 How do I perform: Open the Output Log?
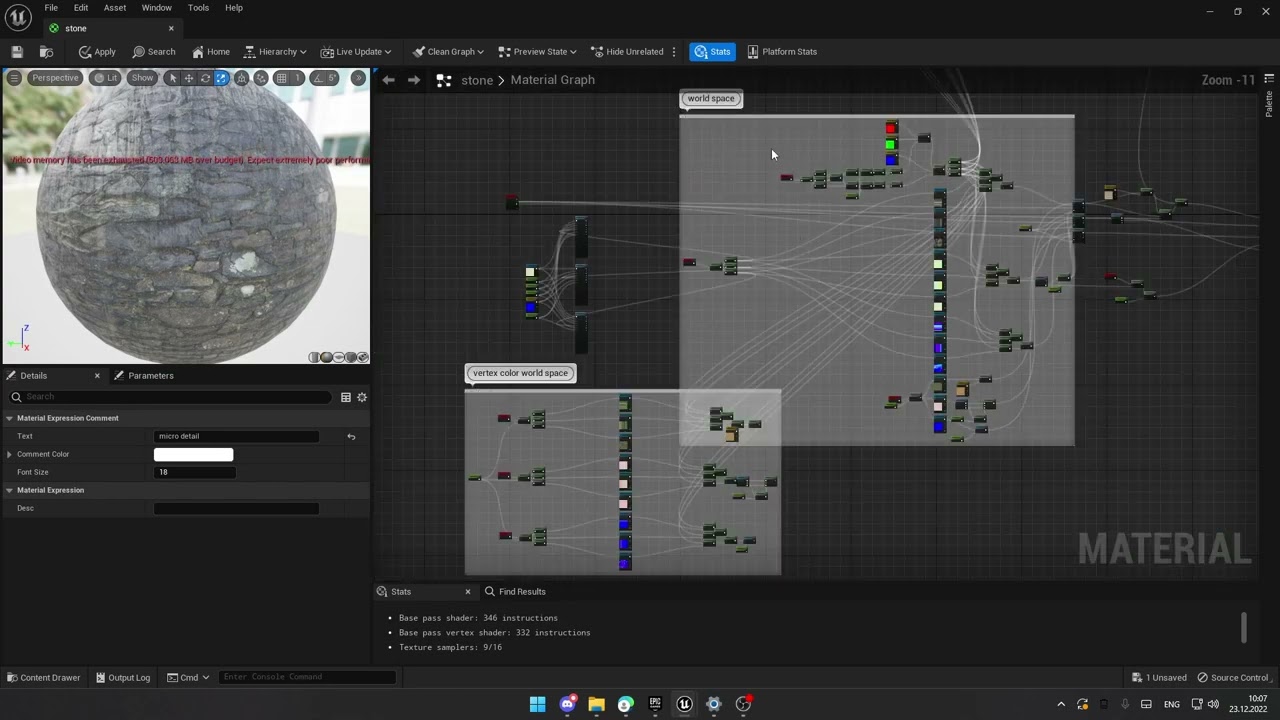click(x=122, y=678)
